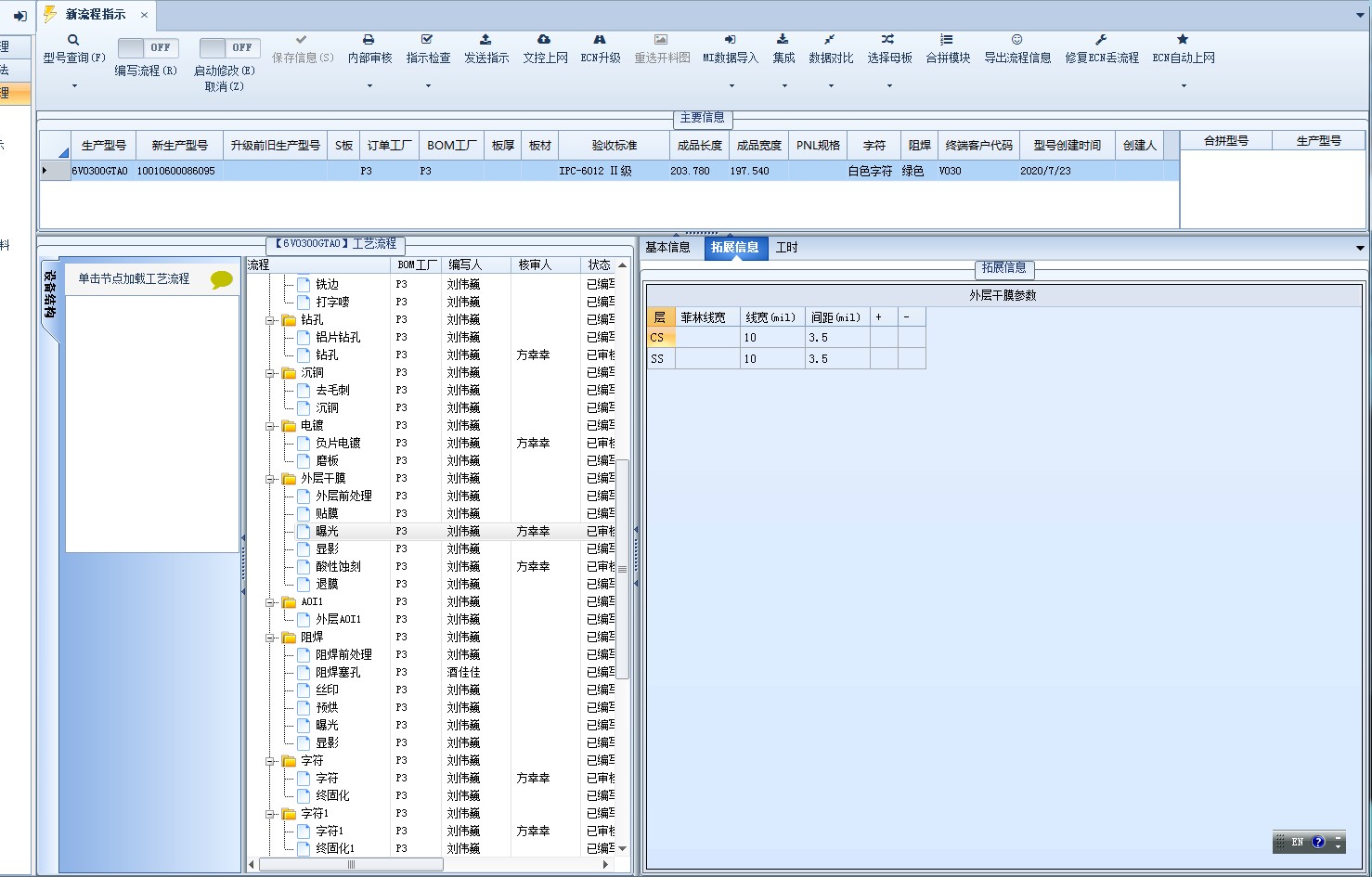Open the ECN自动上网 dropdown arrow
The image size is (1372, 877).
[x=1184, y=85]
